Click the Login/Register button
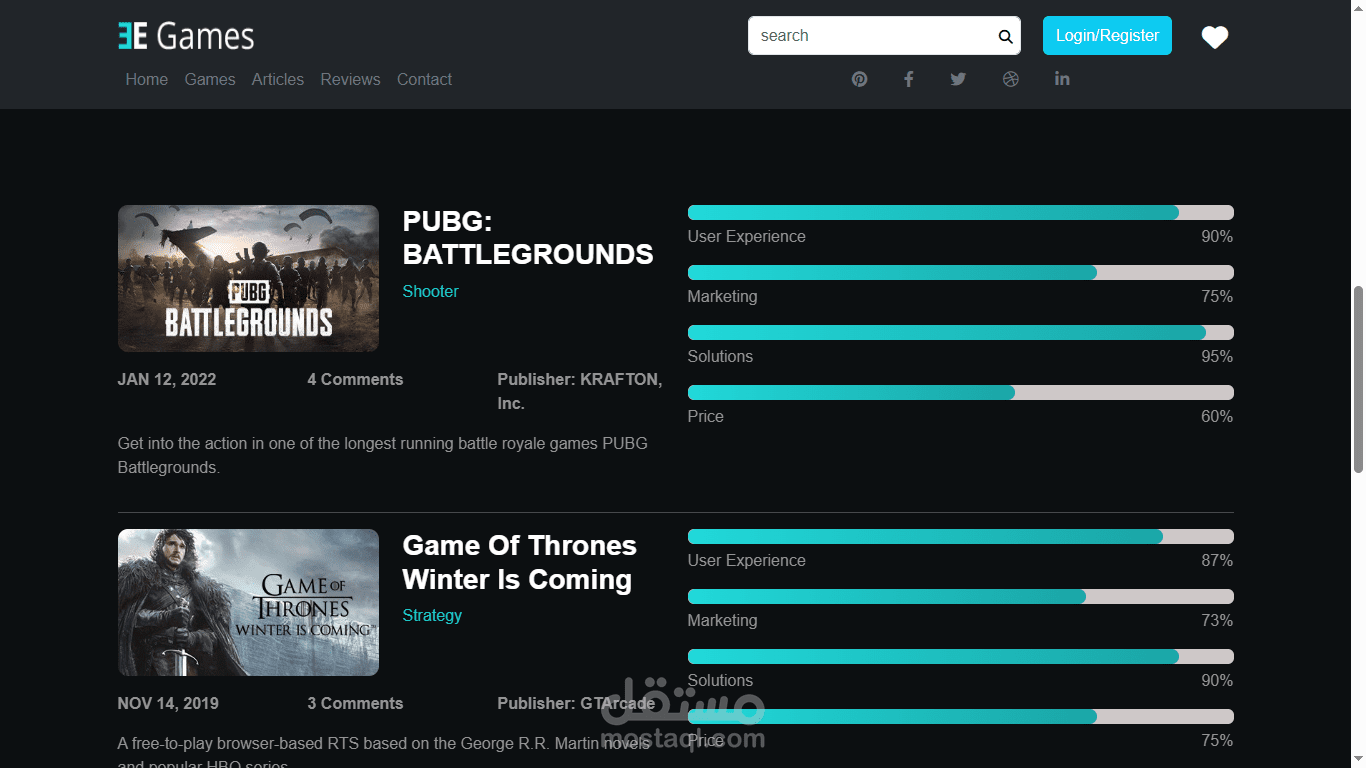The height and width of the screenshot is (768, 1366). tap(1107, 36)
